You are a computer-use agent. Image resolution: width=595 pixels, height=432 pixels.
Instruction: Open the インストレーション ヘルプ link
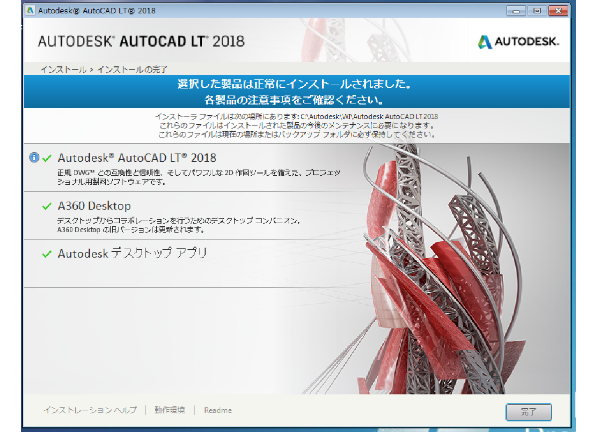(90, 410)
